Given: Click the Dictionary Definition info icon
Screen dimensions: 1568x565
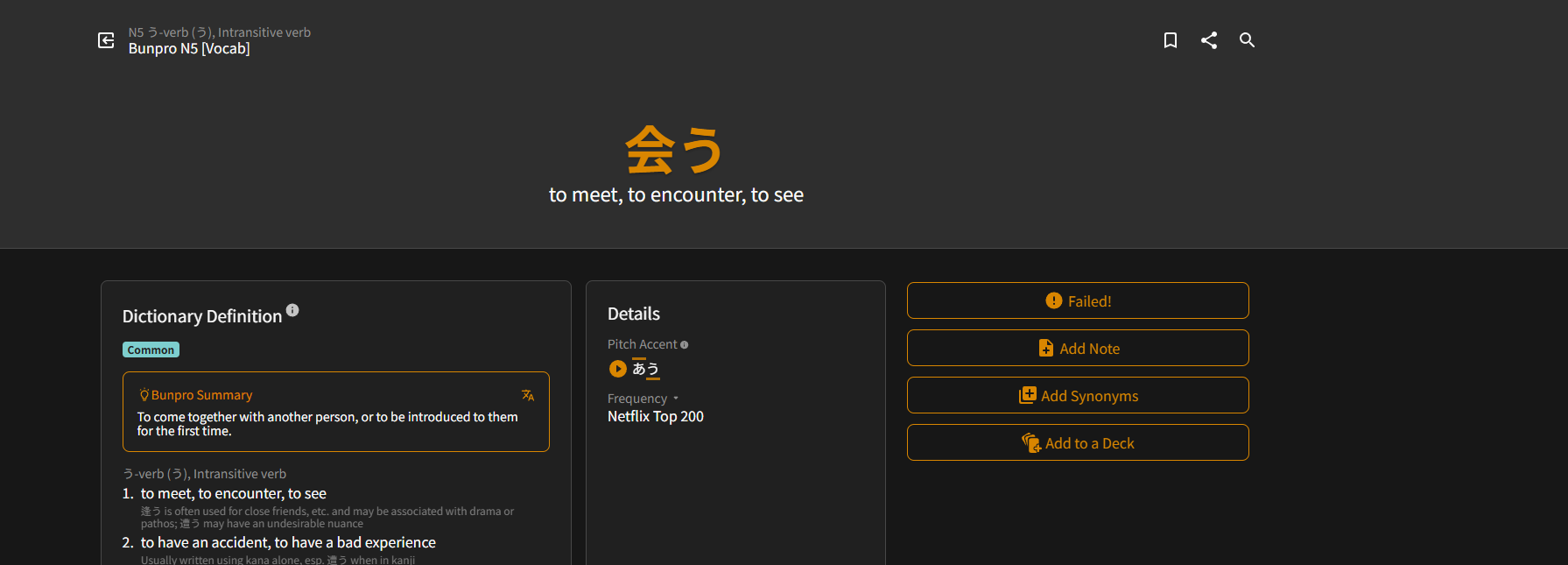Looking at the screenshot, I should point(292,310).
